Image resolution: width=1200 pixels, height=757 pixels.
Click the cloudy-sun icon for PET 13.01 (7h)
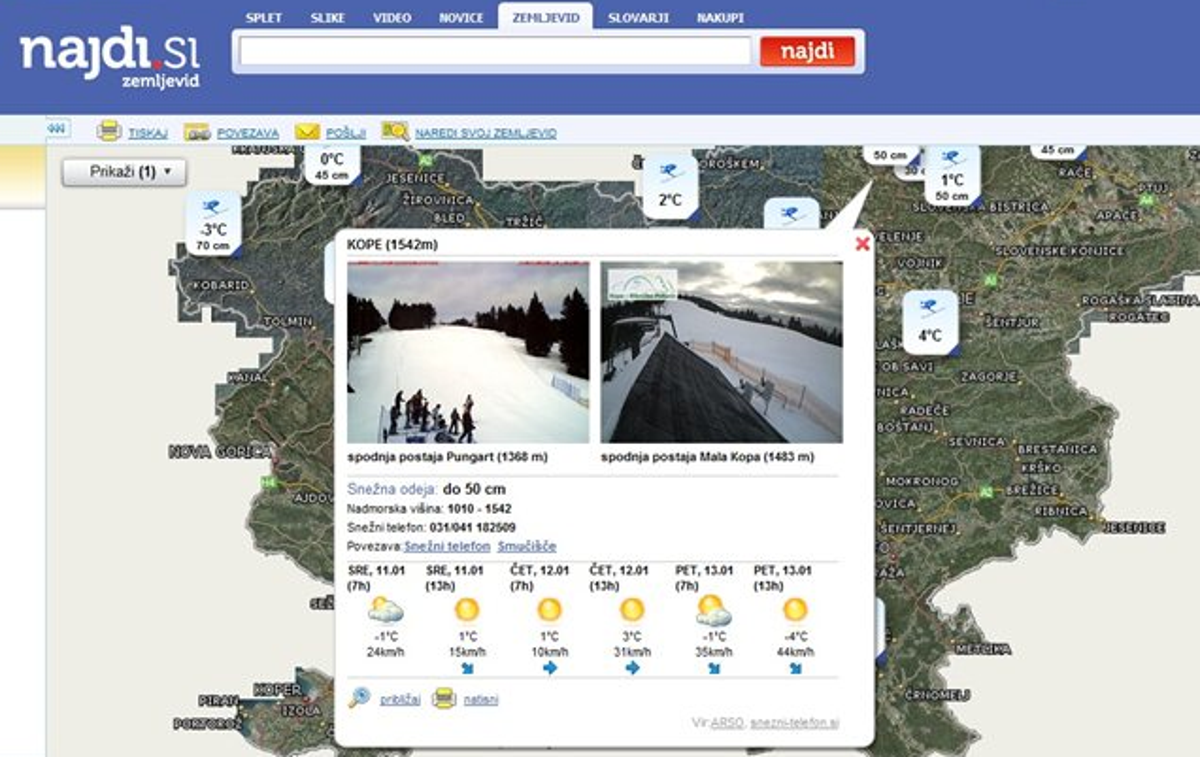pyautogui.click(x=713, y=609)
